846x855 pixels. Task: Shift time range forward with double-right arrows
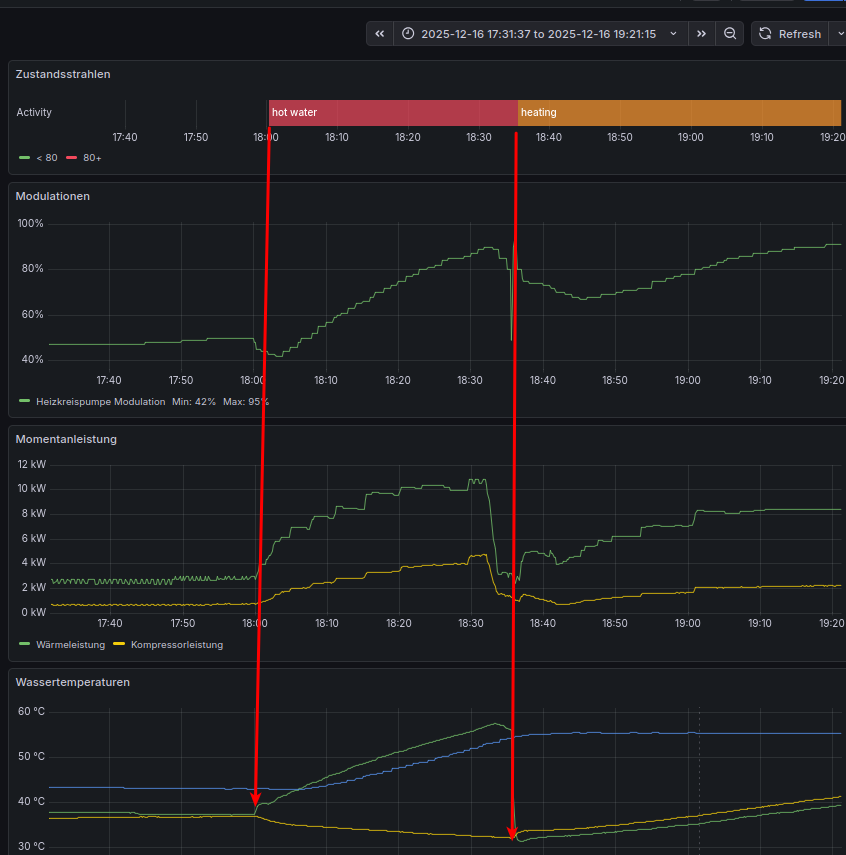tap(701, 34)
